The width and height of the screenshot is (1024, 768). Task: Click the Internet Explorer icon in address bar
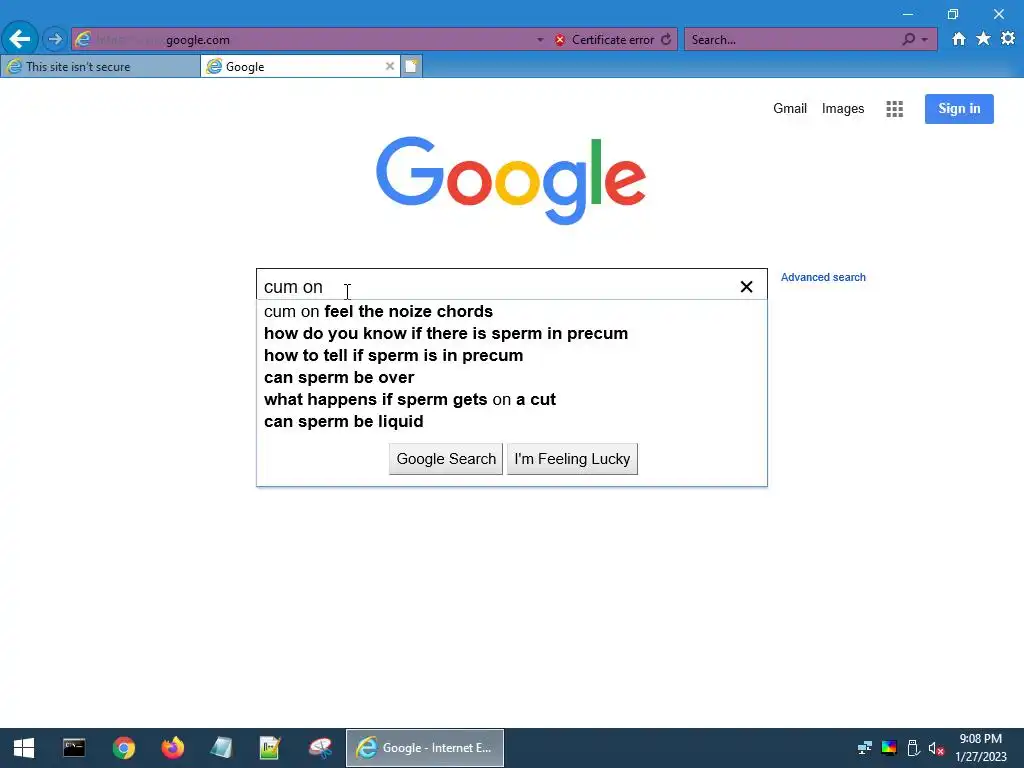point(83,39)
